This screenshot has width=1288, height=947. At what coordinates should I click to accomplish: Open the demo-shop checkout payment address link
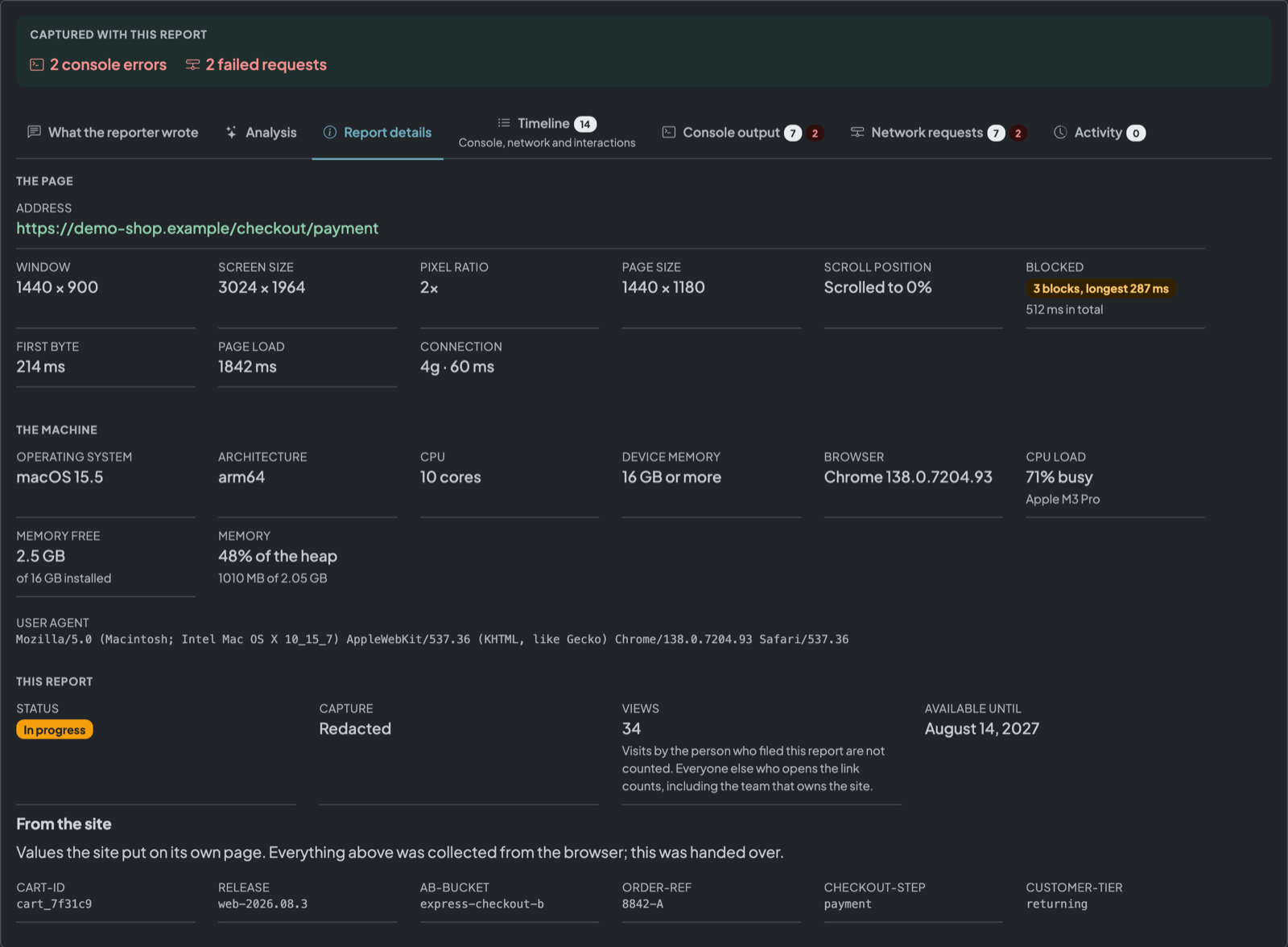click(197, 229)
